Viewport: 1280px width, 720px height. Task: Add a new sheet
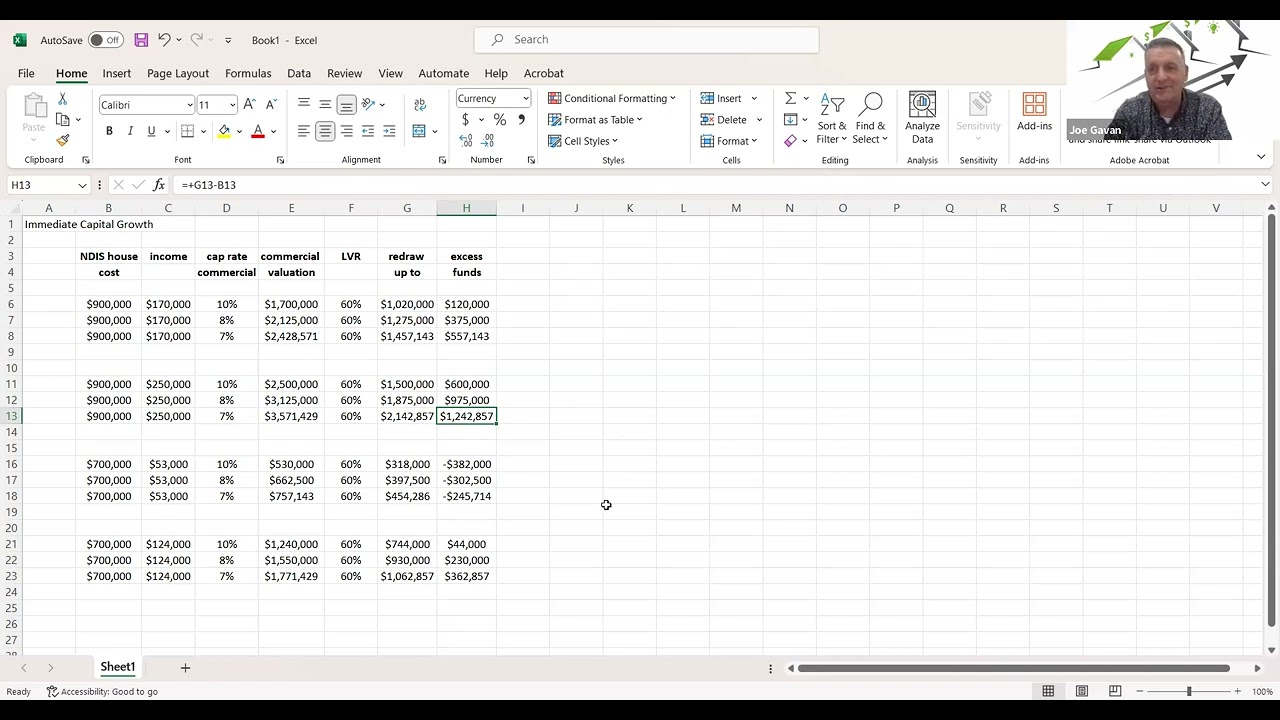(x=185, y=667)
